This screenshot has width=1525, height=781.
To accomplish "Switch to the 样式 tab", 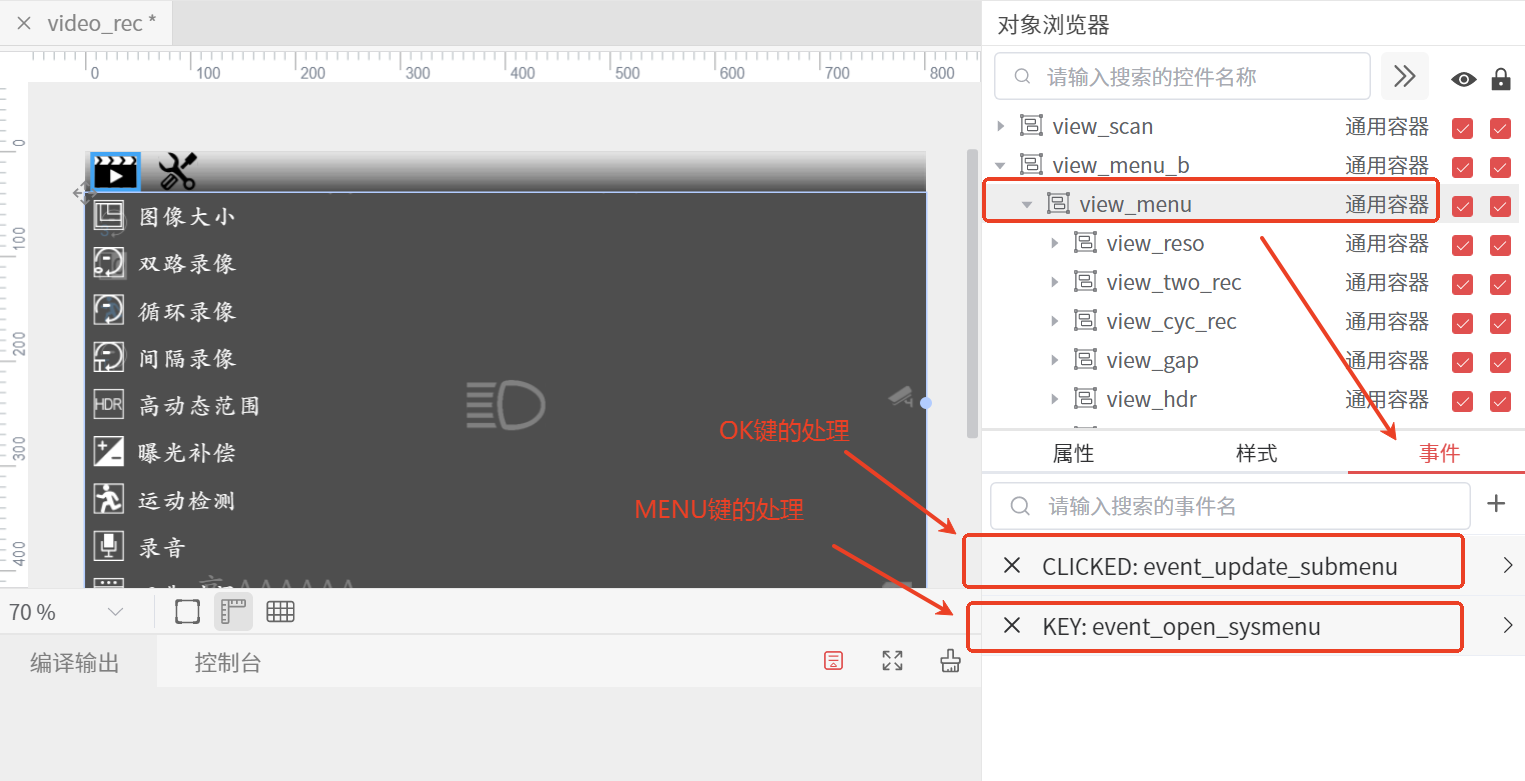I will click(1257, 453).
